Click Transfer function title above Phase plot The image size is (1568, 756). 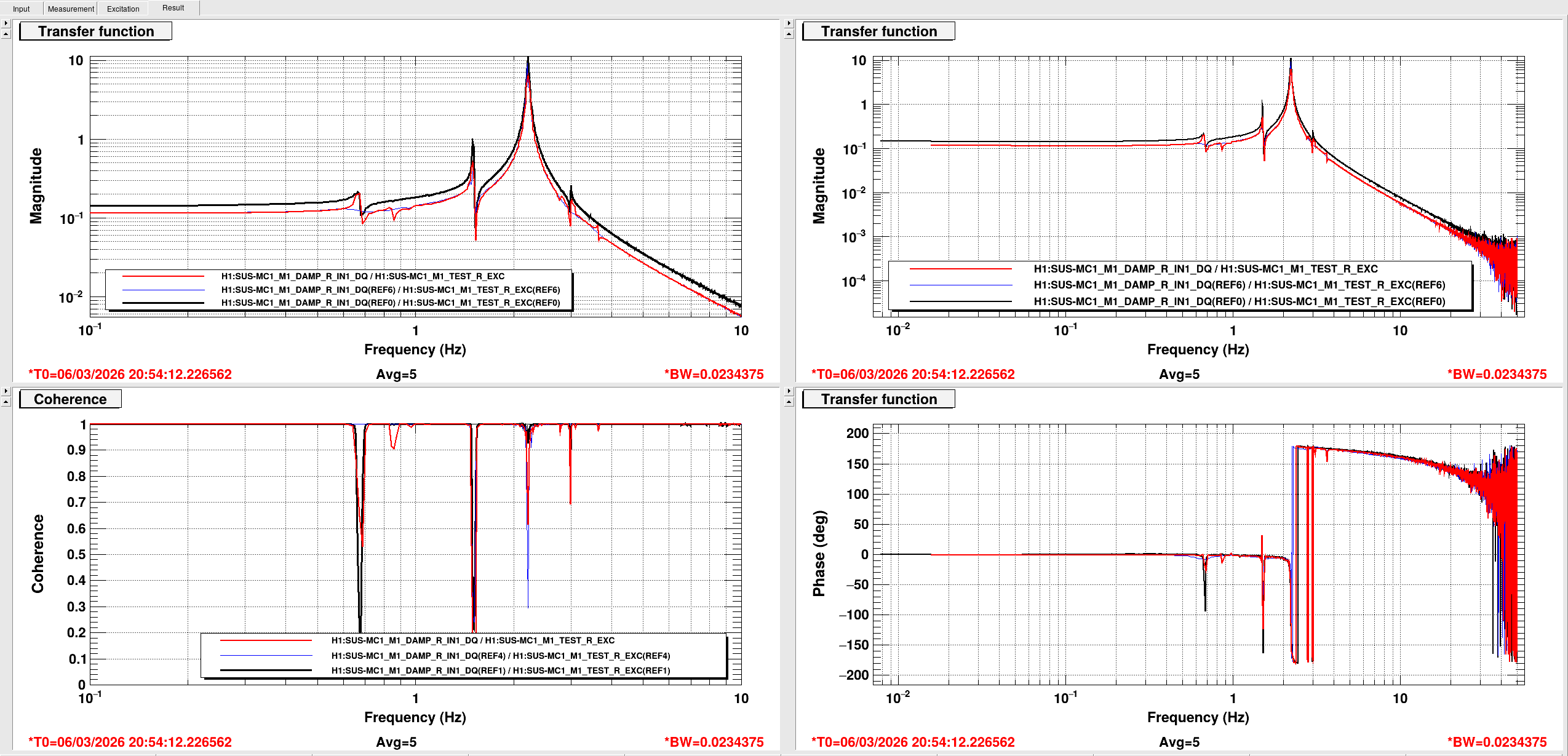[x=878, y=399]
